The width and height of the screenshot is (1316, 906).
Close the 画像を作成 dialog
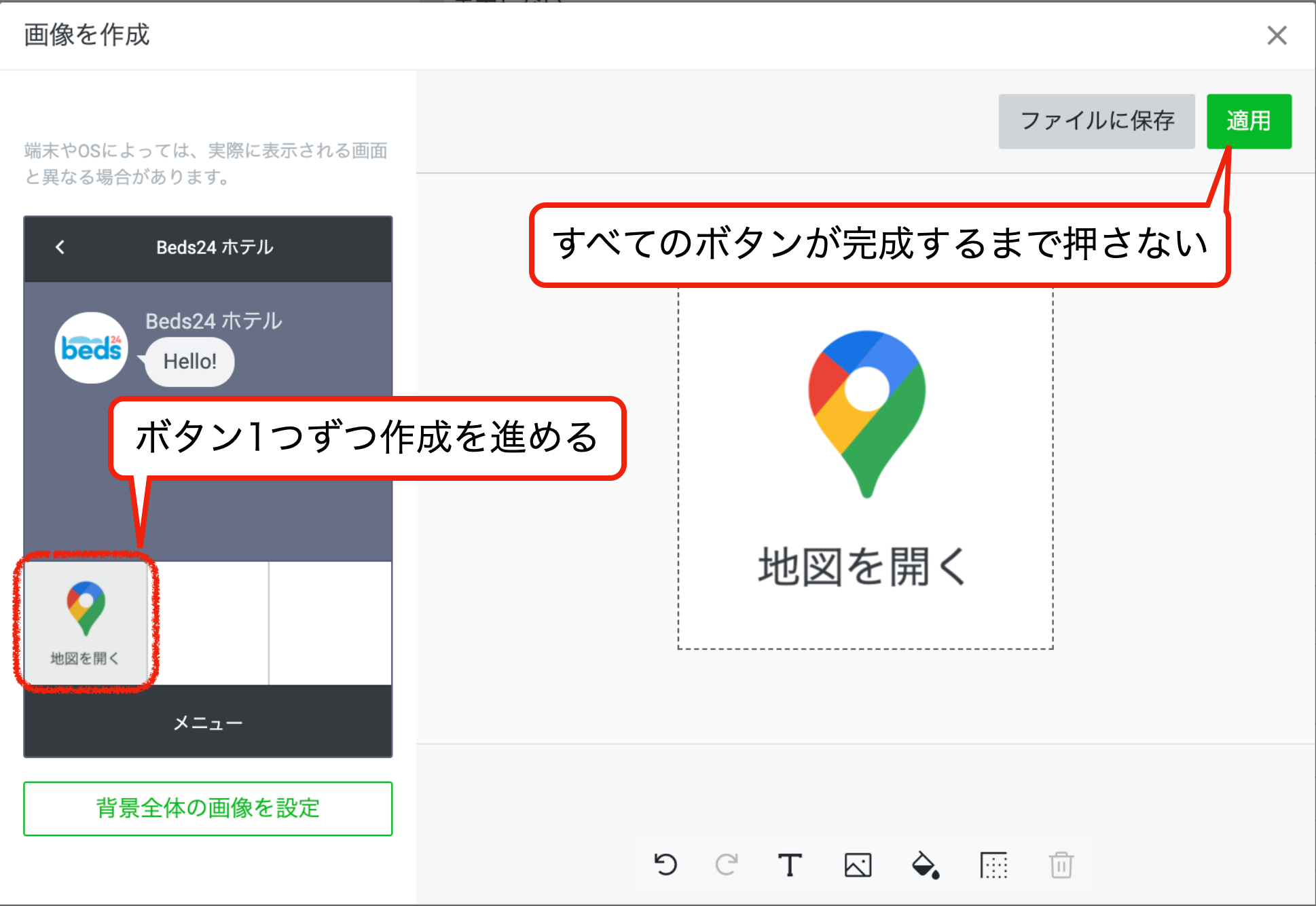[1277, 35]
